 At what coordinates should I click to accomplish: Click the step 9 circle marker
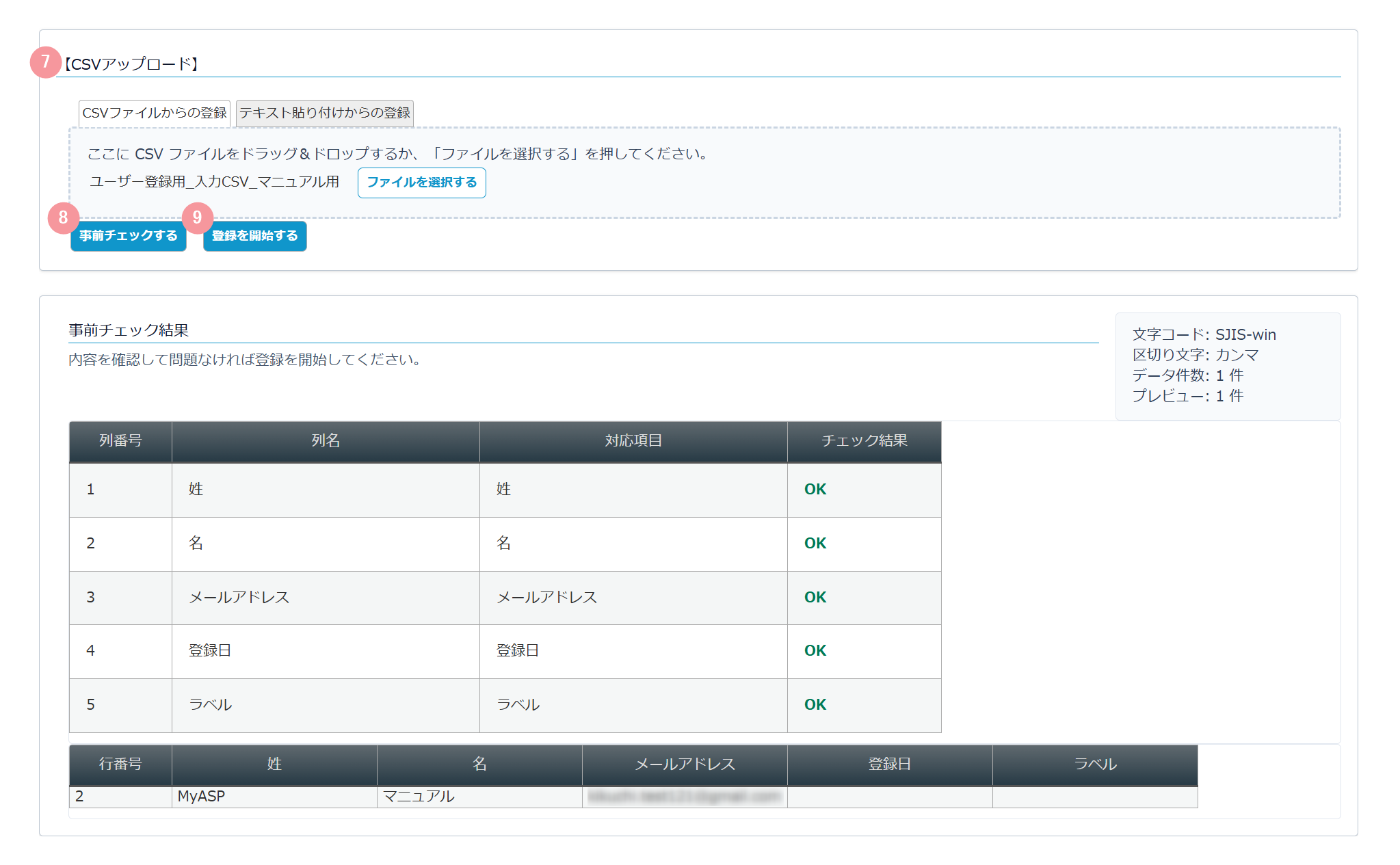[x=197, y=217]
